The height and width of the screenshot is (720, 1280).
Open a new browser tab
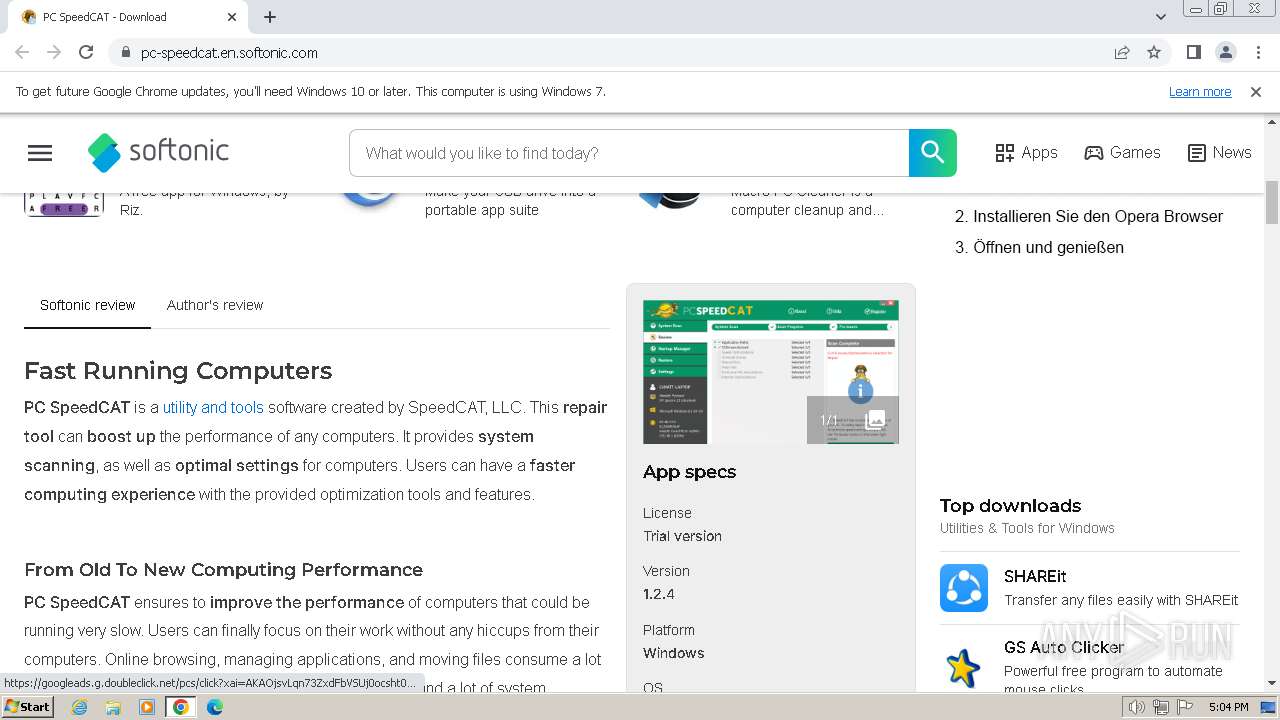tap(270, 17)
